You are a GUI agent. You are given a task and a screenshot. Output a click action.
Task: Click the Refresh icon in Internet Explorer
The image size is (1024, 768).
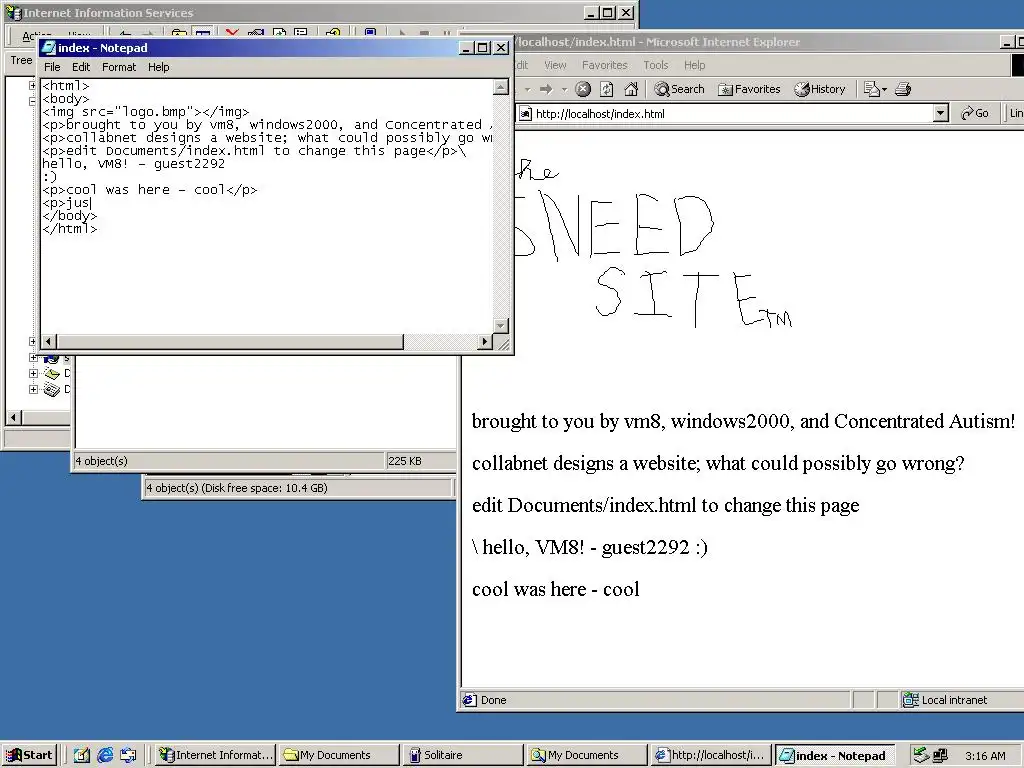pyautogui.click(x=607, y=89)
